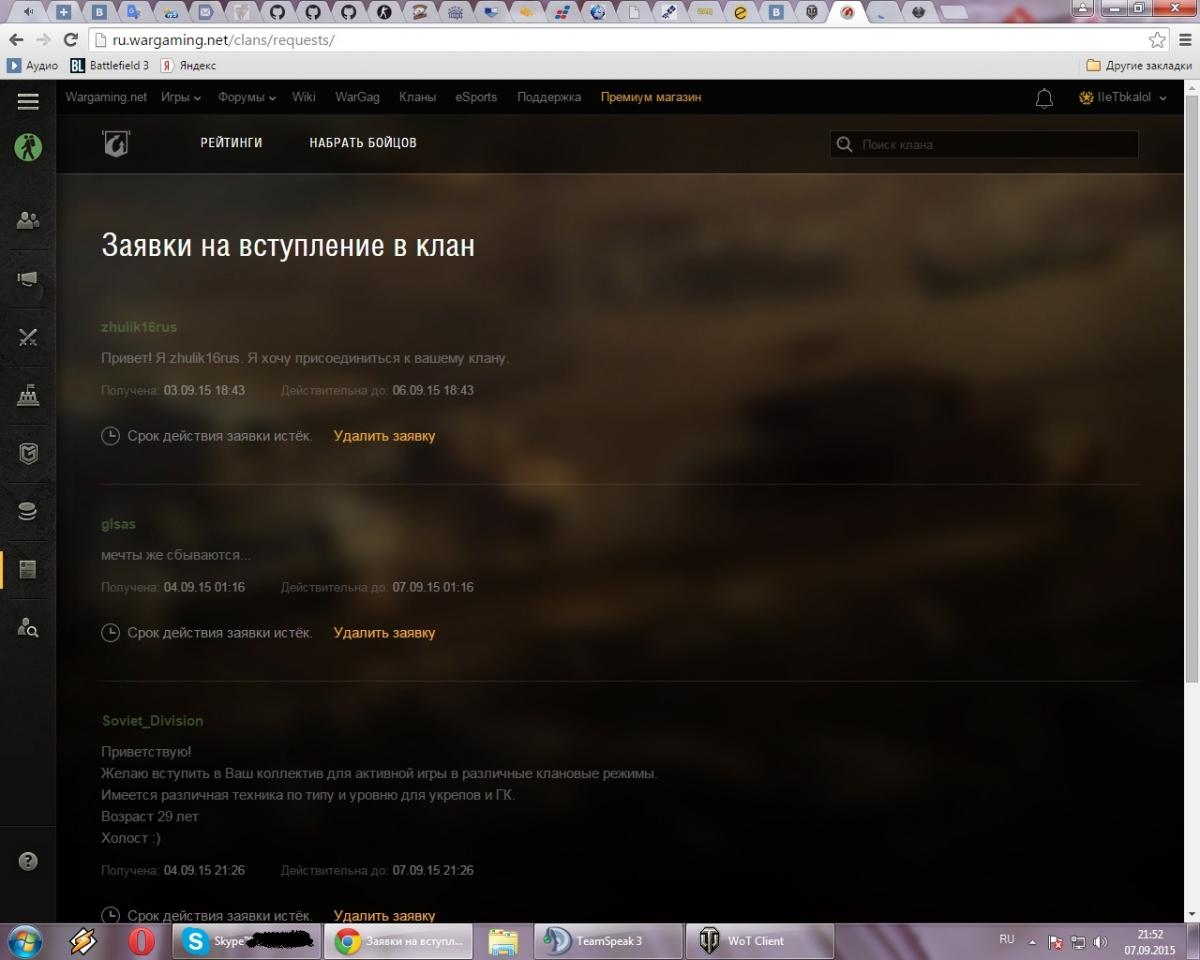Open the Windows Start button
This screenshot has height=960, width=1200.
coord(24,942)
